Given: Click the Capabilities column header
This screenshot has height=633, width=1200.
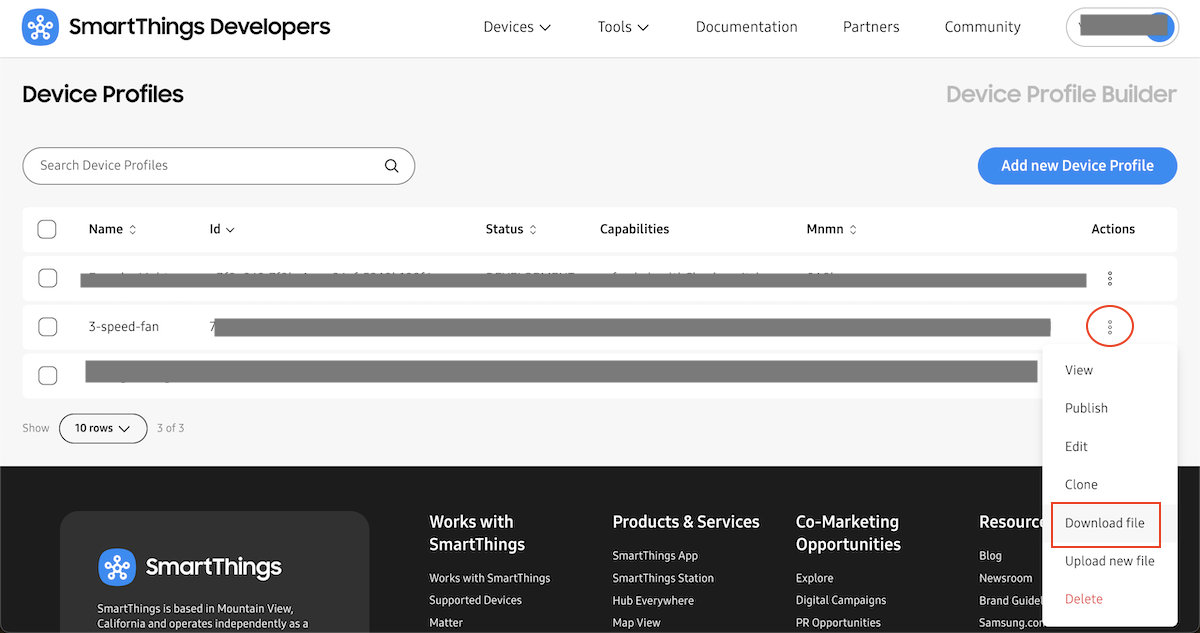Looking at the screenshot, I should [x=634, y=229].
